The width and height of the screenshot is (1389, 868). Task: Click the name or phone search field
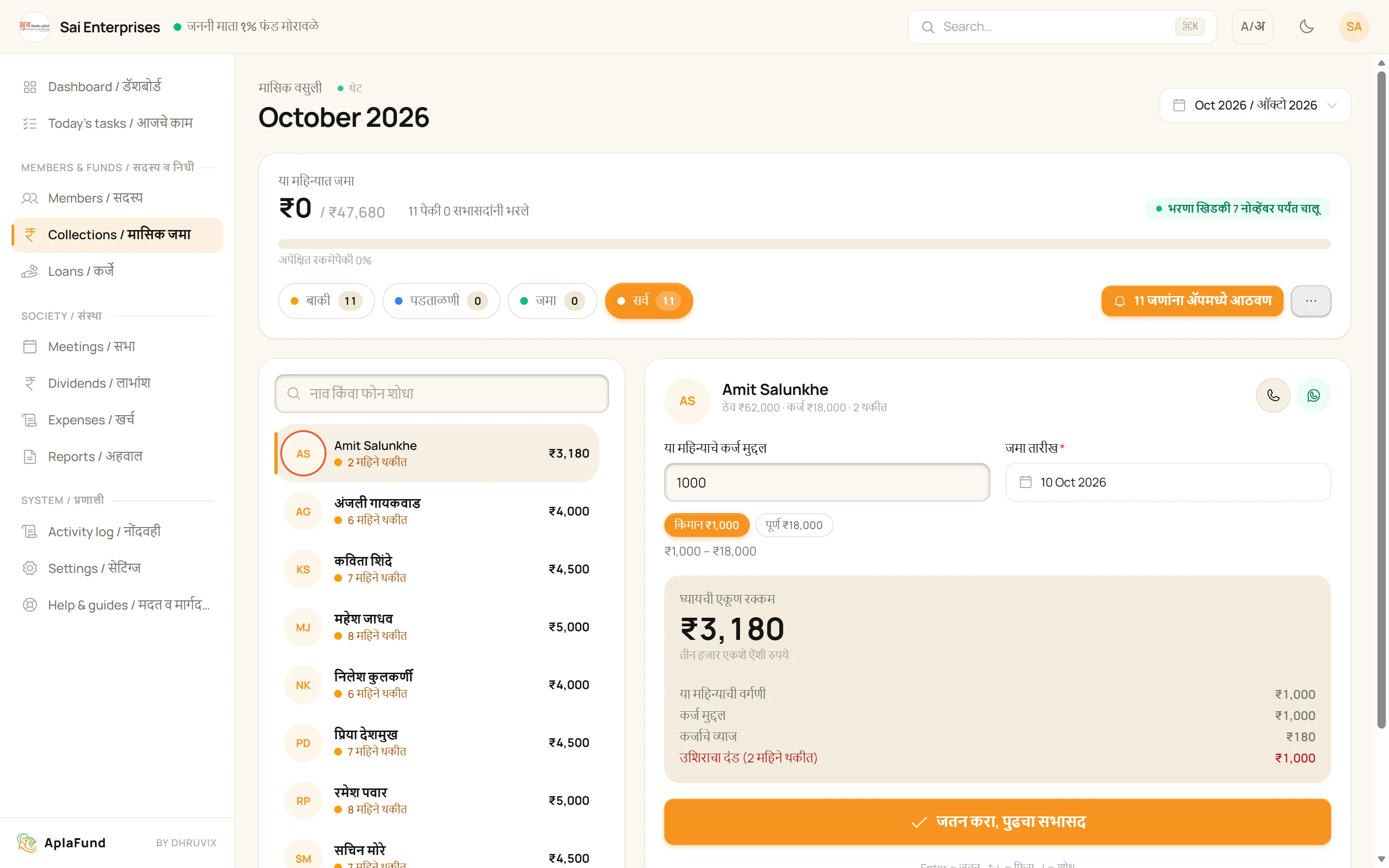click(x=441, y=393)
